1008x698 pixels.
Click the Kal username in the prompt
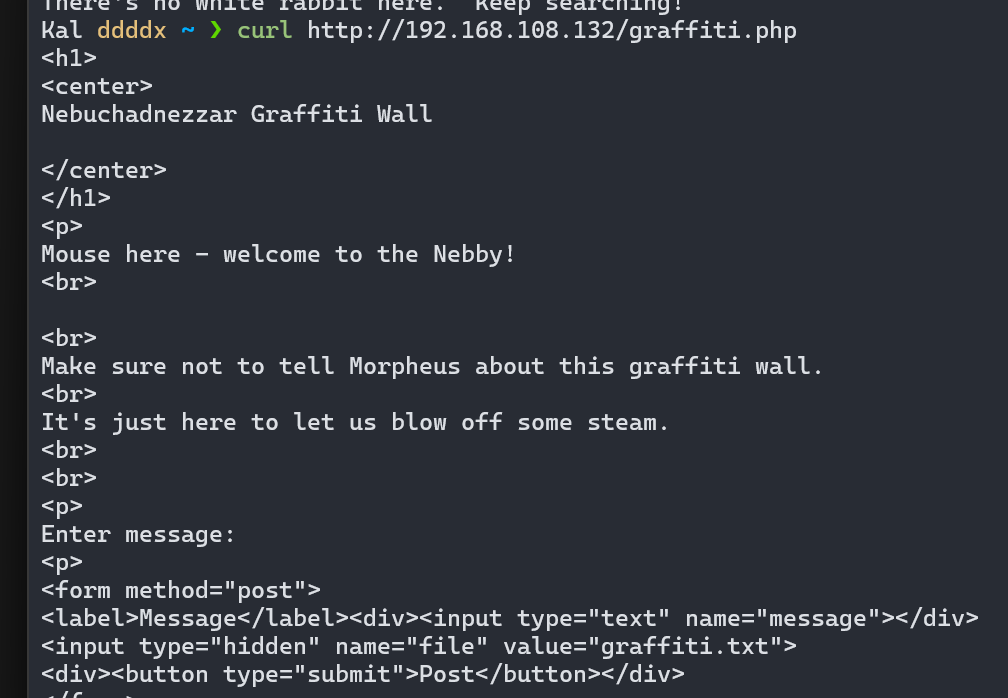(x=62, y=30)
